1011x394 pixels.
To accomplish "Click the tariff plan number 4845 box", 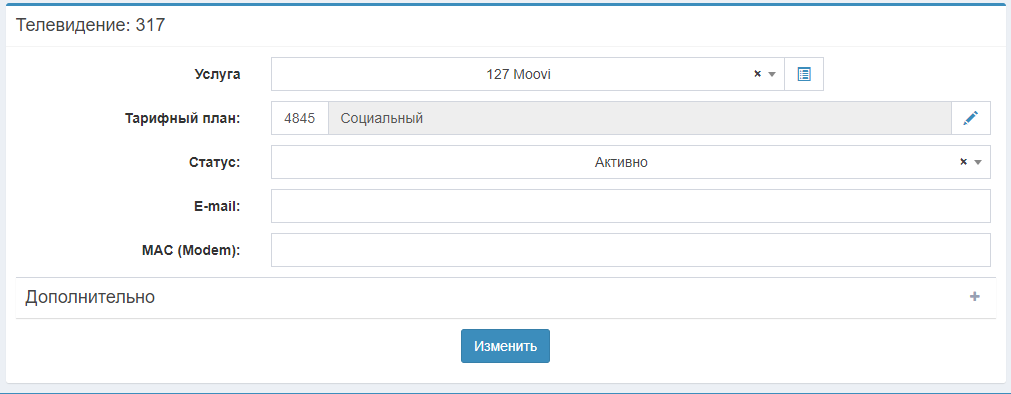I will [300, 118].
